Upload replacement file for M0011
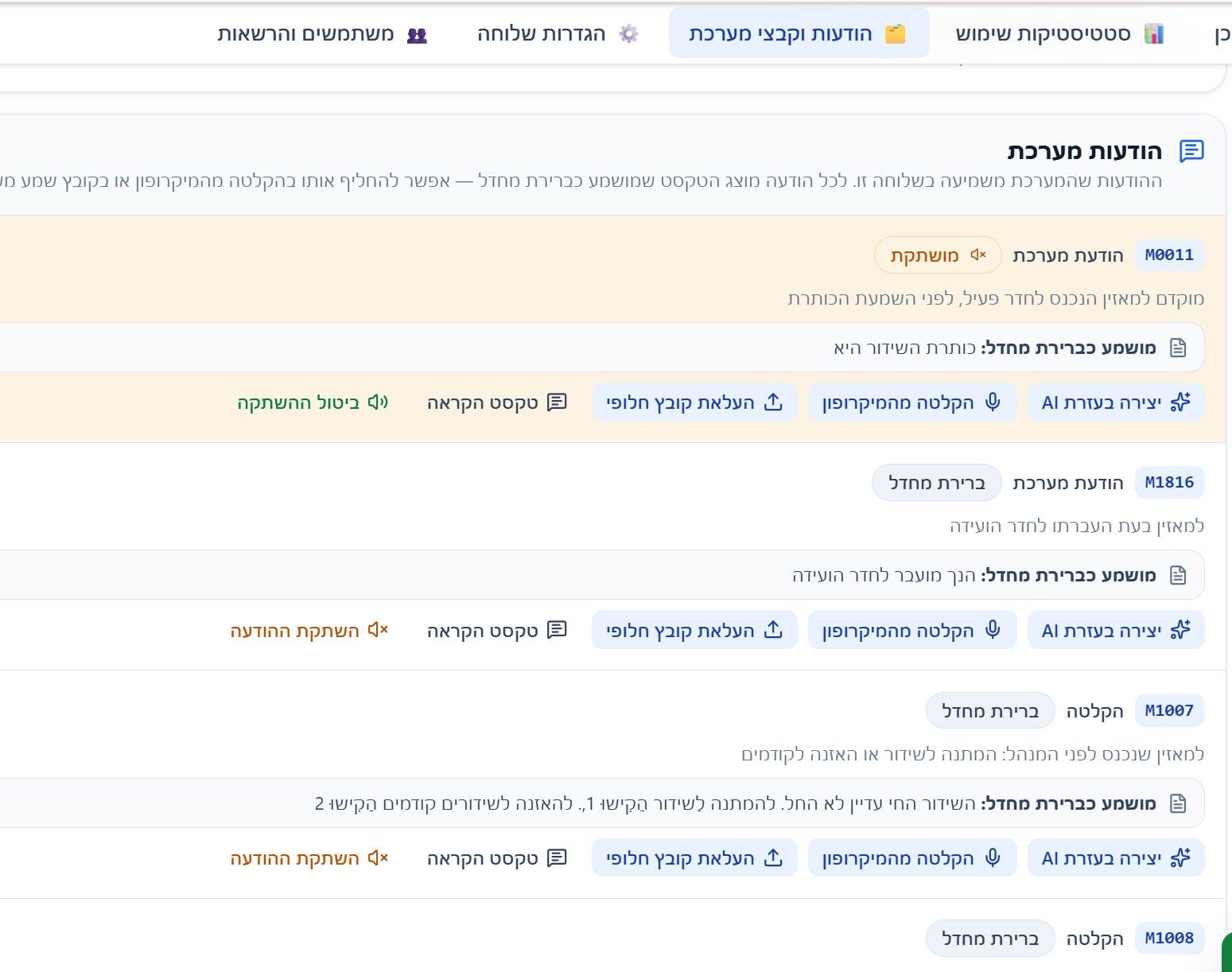This screenshot has width=1232, height=972. pos(694,402)
